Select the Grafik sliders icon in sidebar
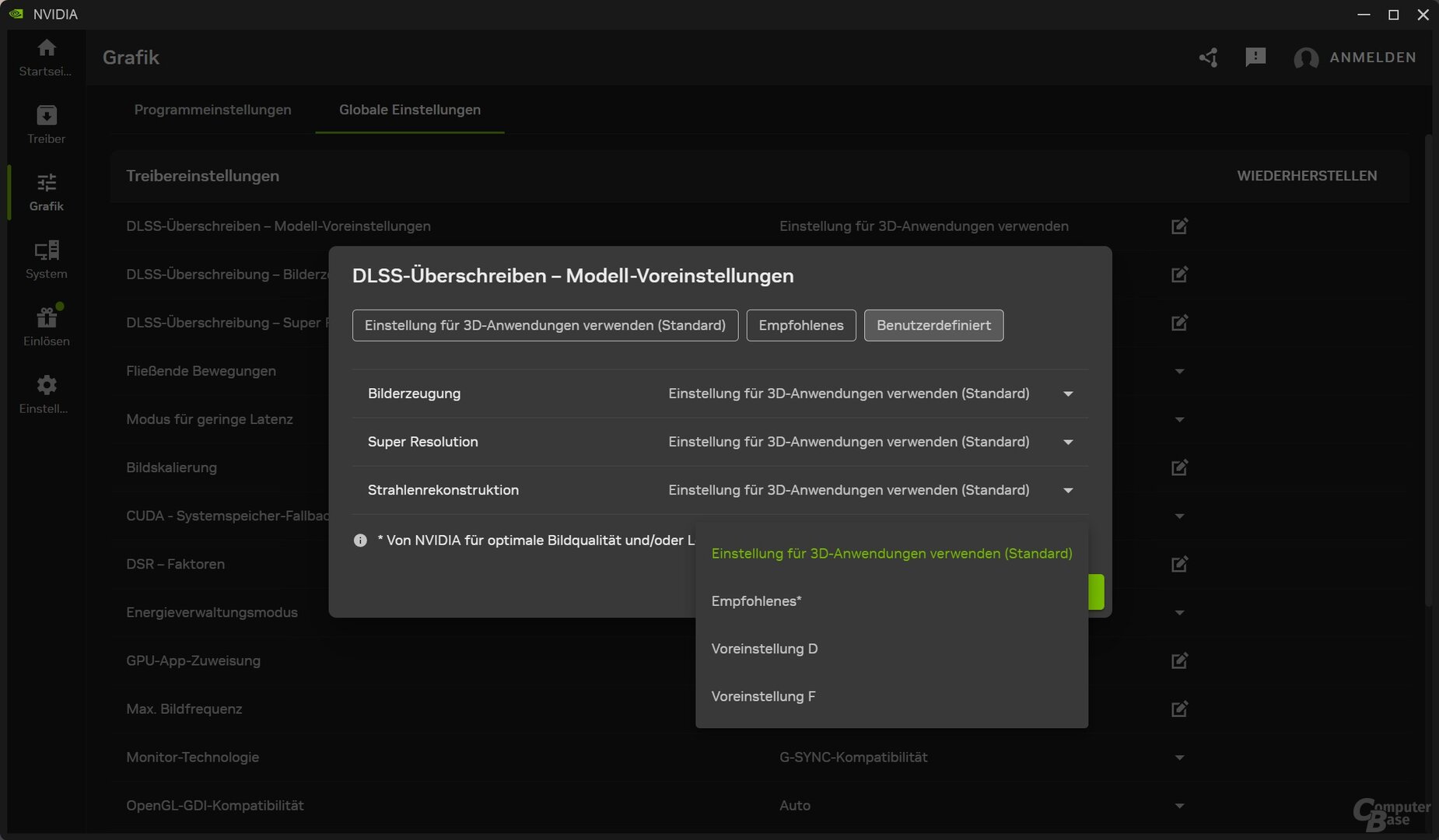Image resolution: width=1439 pixels, height=840 pixels. [47, 183]
